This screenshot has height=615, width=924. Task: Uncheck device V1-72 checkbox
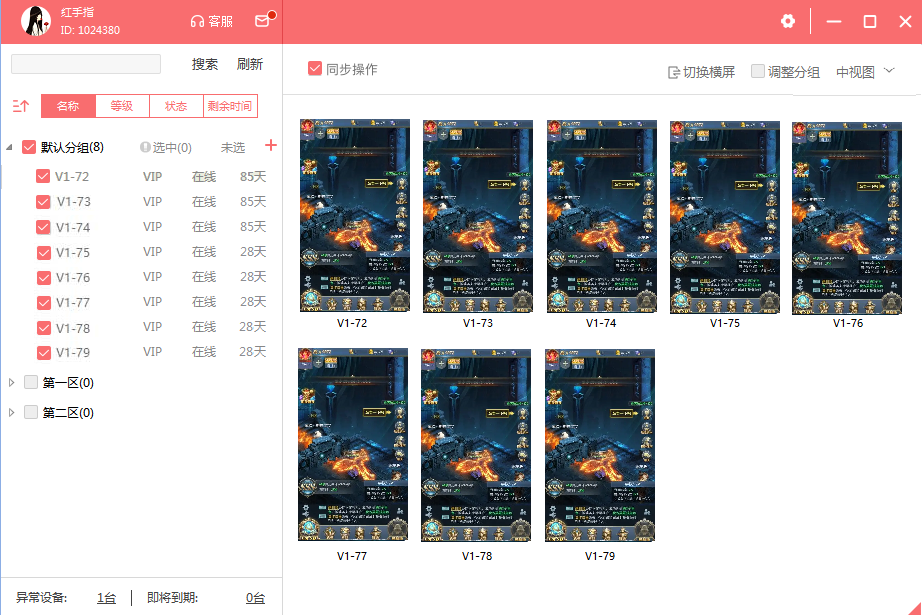click(x=42, y=176)
